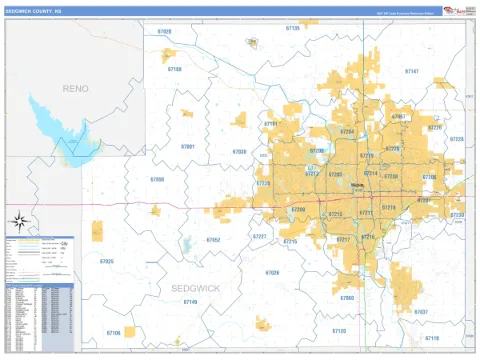Click ZIP code label 67050
The width and height of the screenshot is (480, 360).
coord(157,179)
